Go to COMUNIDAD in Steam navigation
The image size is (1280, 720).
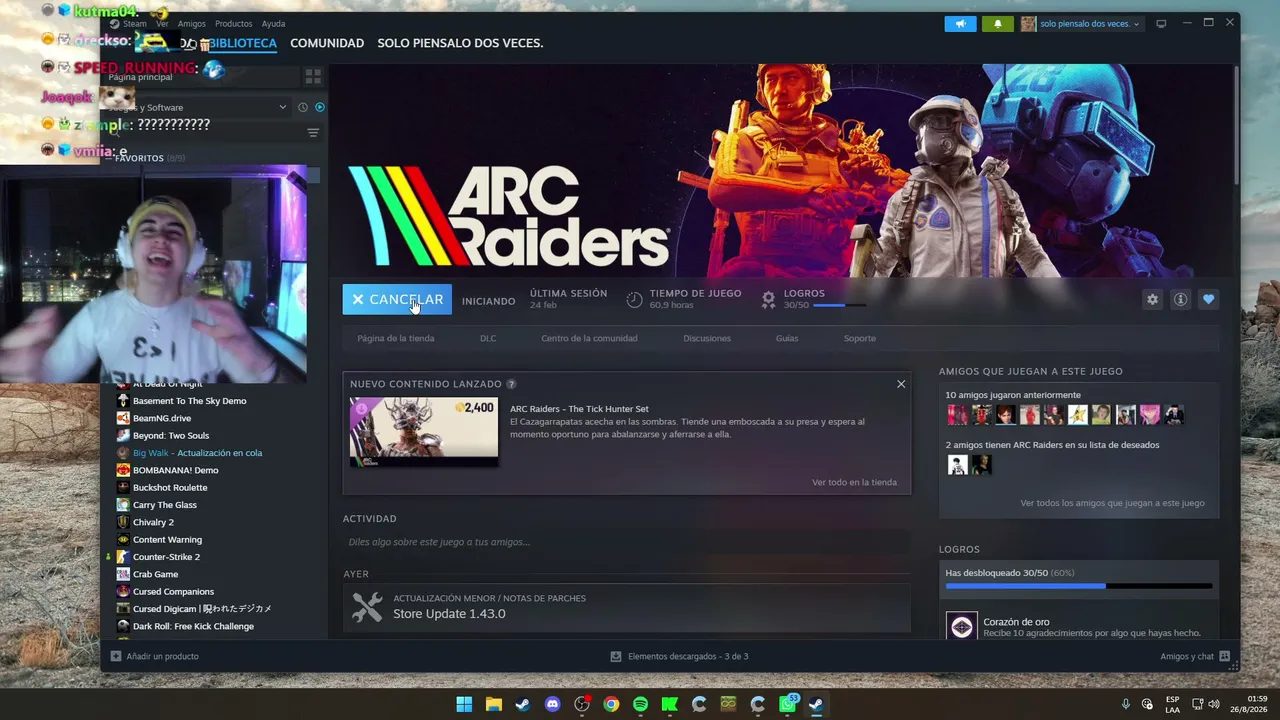pyautogui.click(x=327, y=43)
